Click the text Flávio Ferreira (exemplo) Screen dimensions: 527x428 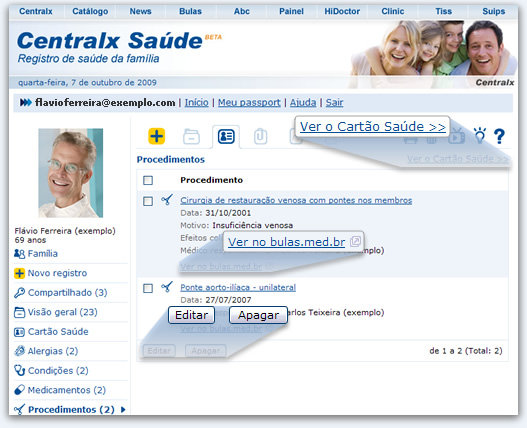pos(65,231)
